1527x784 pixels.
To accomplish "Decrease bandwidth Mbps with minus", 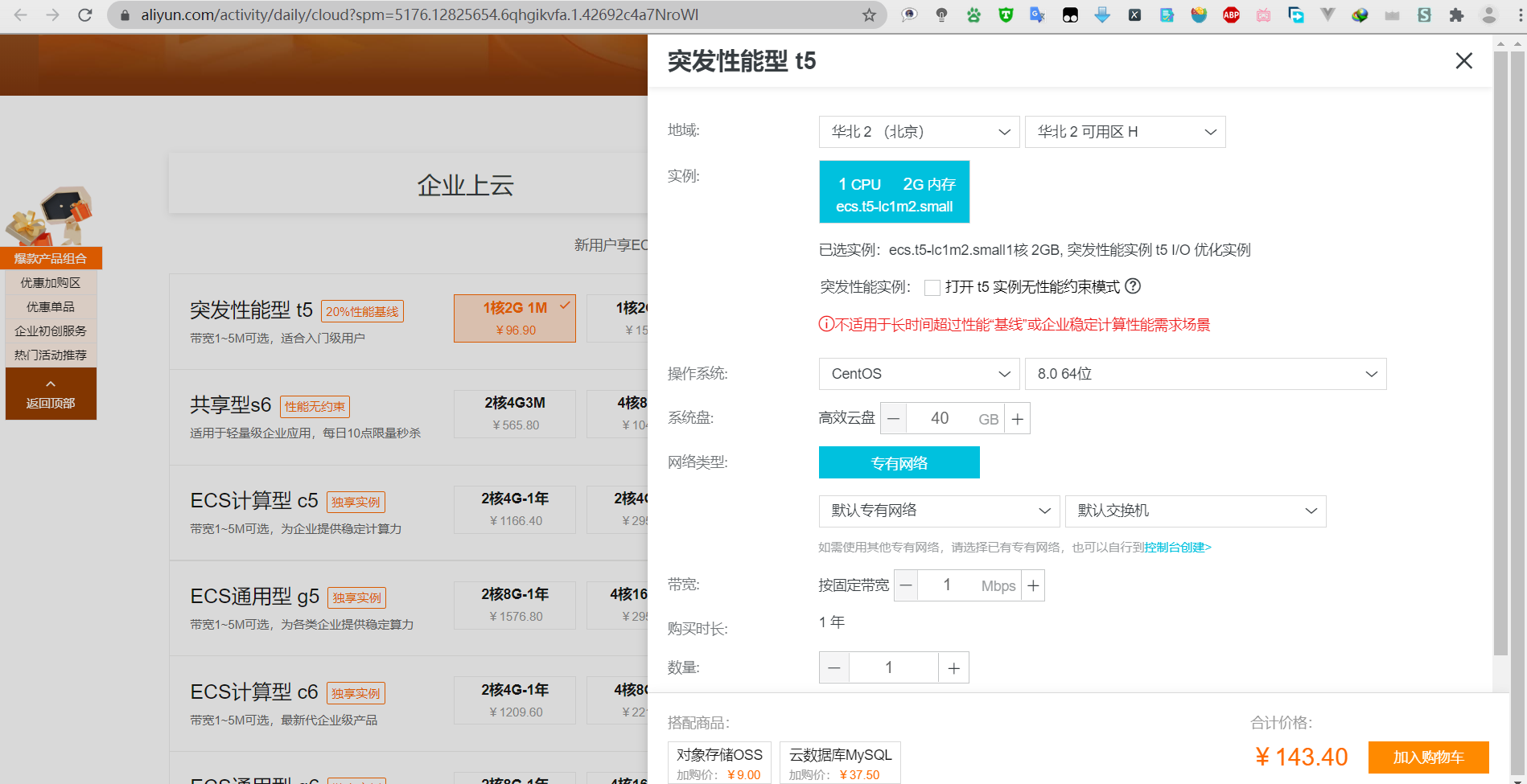I will [x=906, y=585].
